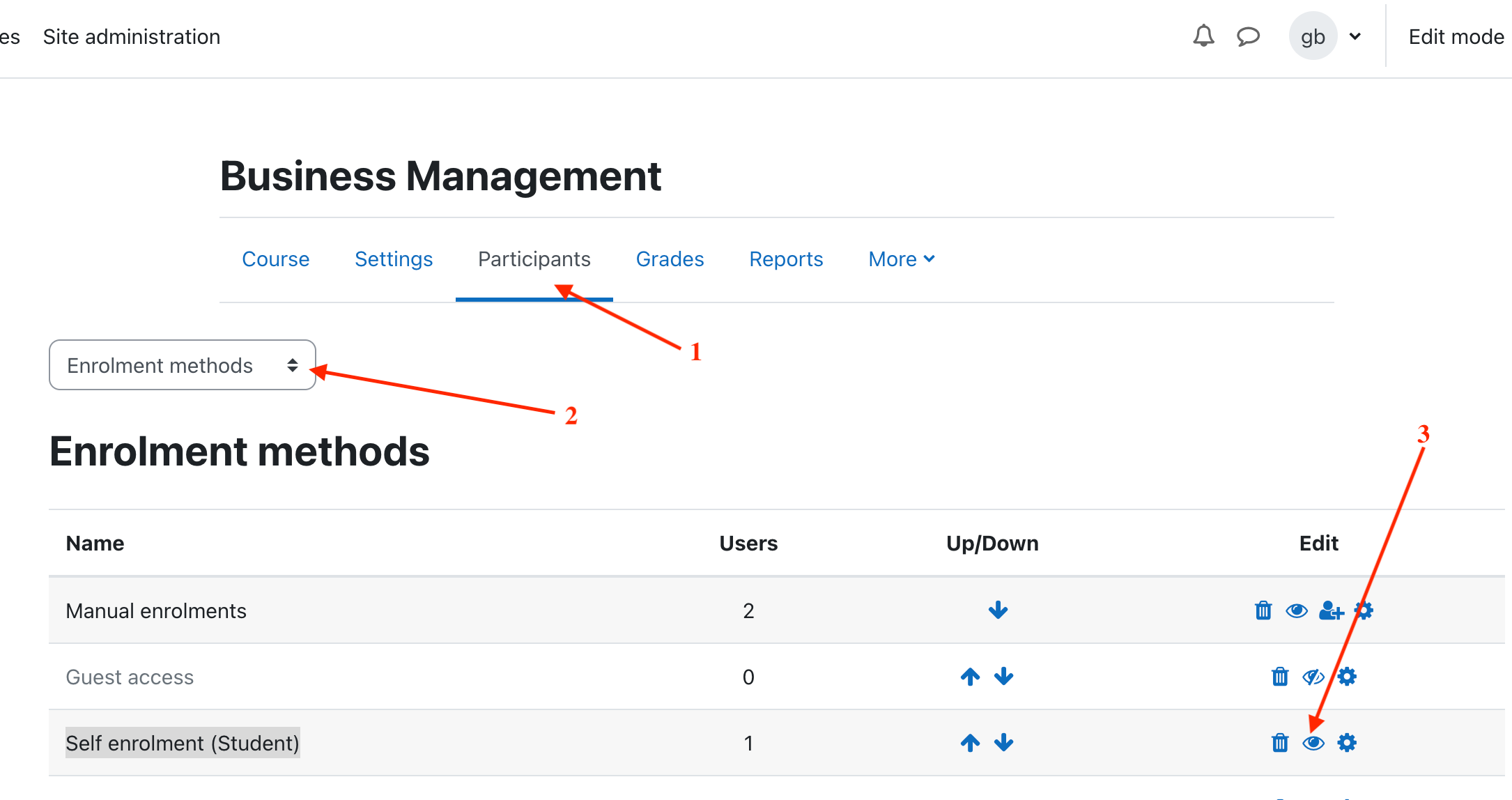Viewport: 1512px width, 800px height.
Task: Move Self enrolment (Student) down
Action: point(1003,743)
